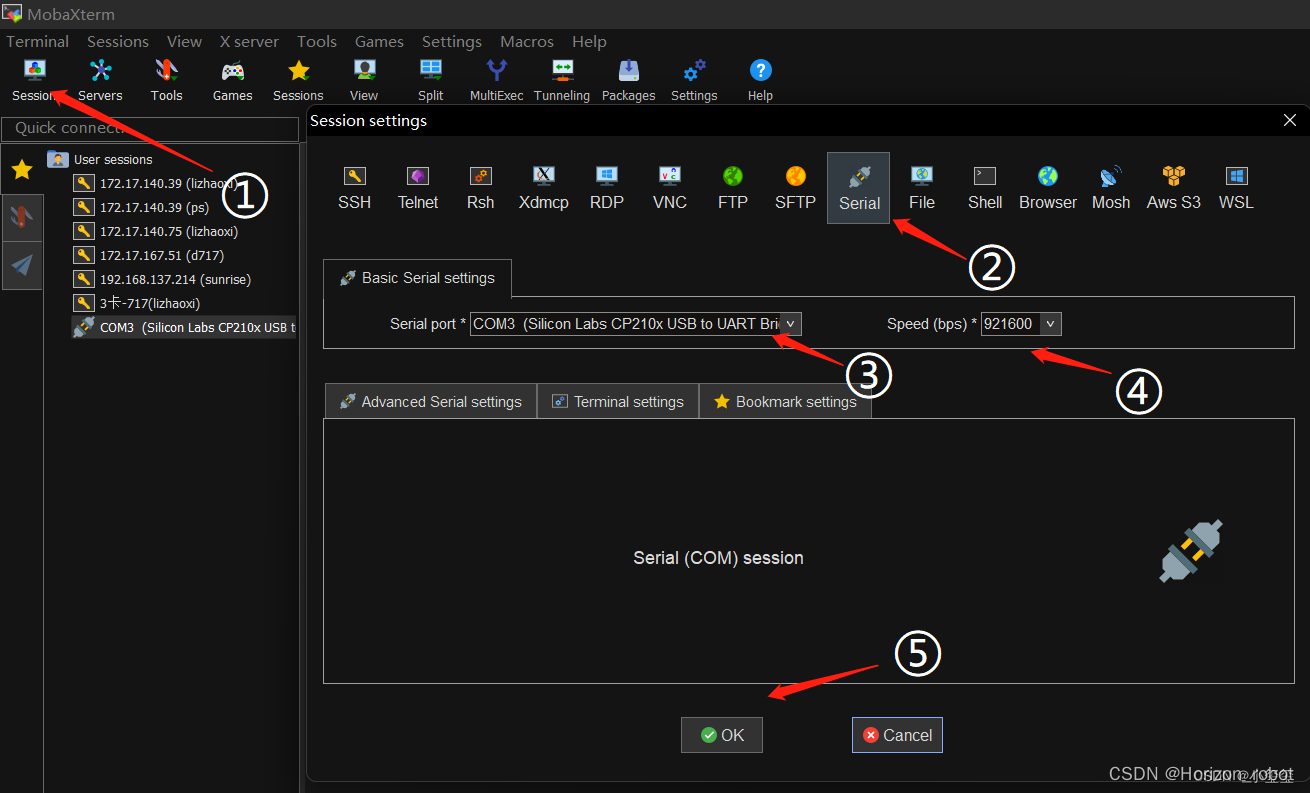Open the Tunneling toolbar icon

point(562,80)
